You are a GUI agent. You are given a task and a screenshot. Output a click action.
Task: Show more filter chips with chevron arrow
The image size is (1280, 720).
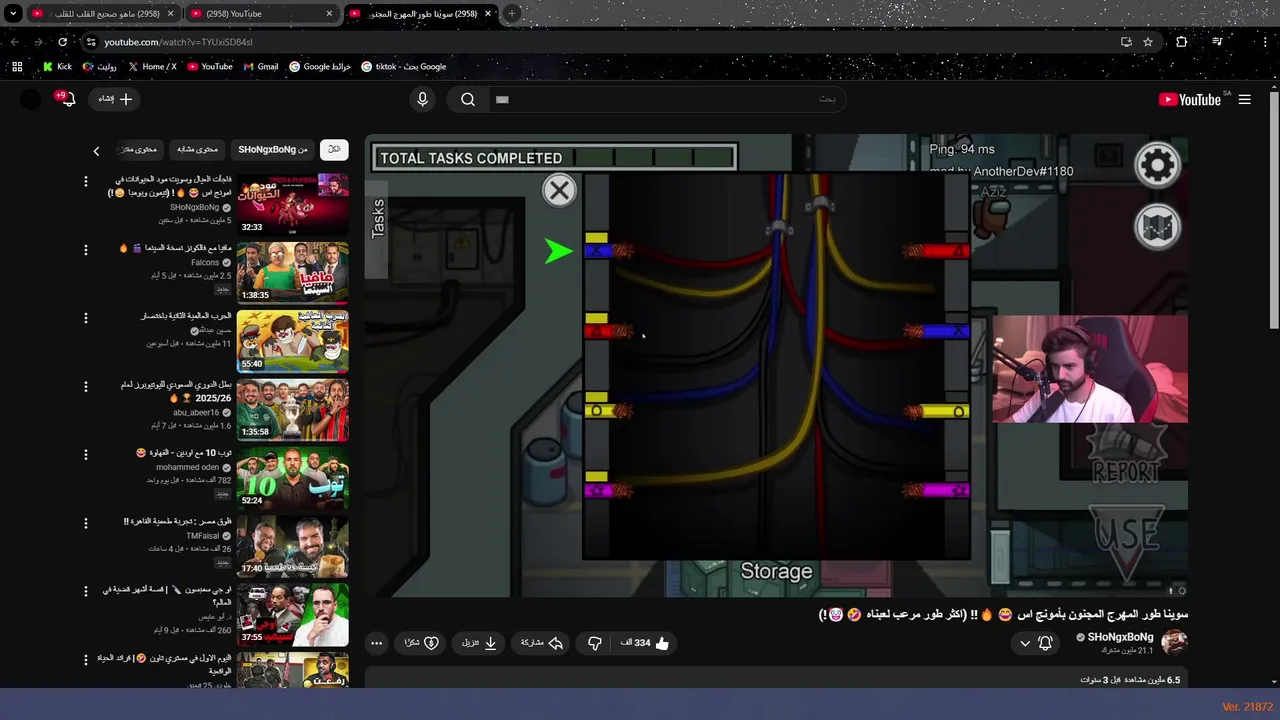point(96,151)
